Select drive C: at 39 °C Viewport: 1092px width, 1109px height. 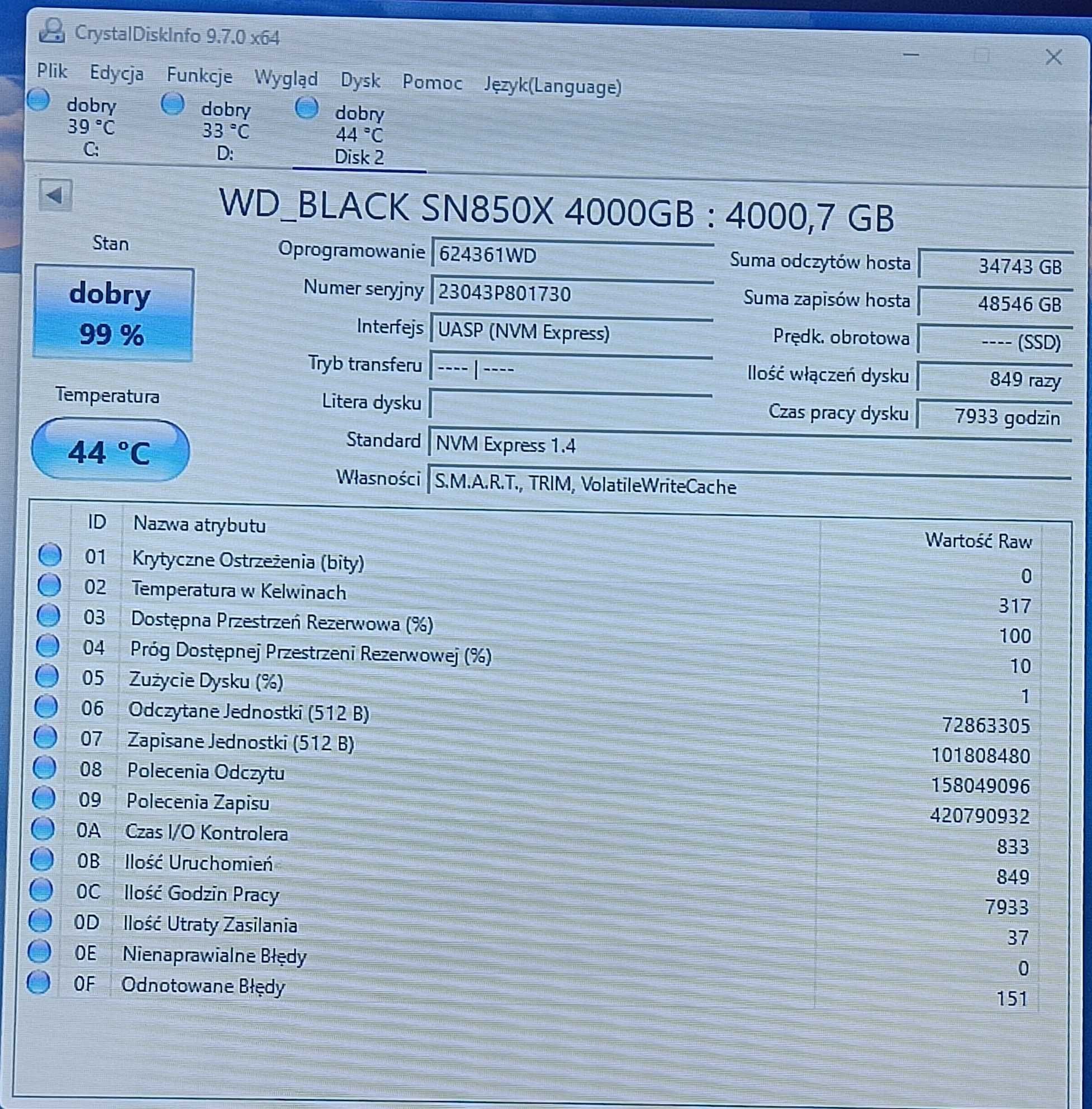click(x=91, y=127)
